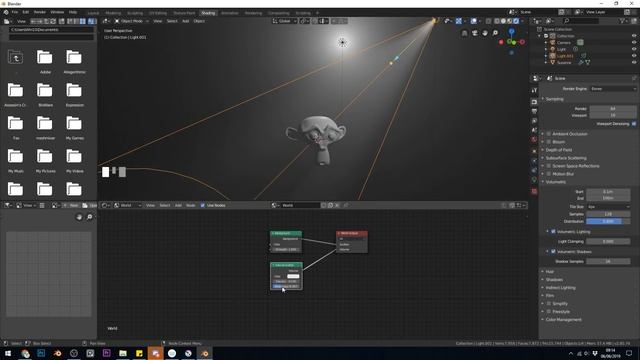
Task: Click the Volume Scatter node header
Action: pyautogui.click(x=286, y=265)
